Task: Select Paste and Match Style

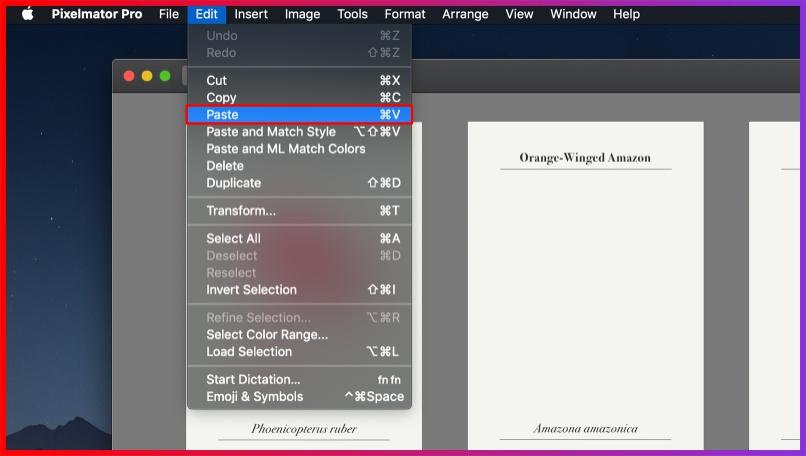Action: 271,132
